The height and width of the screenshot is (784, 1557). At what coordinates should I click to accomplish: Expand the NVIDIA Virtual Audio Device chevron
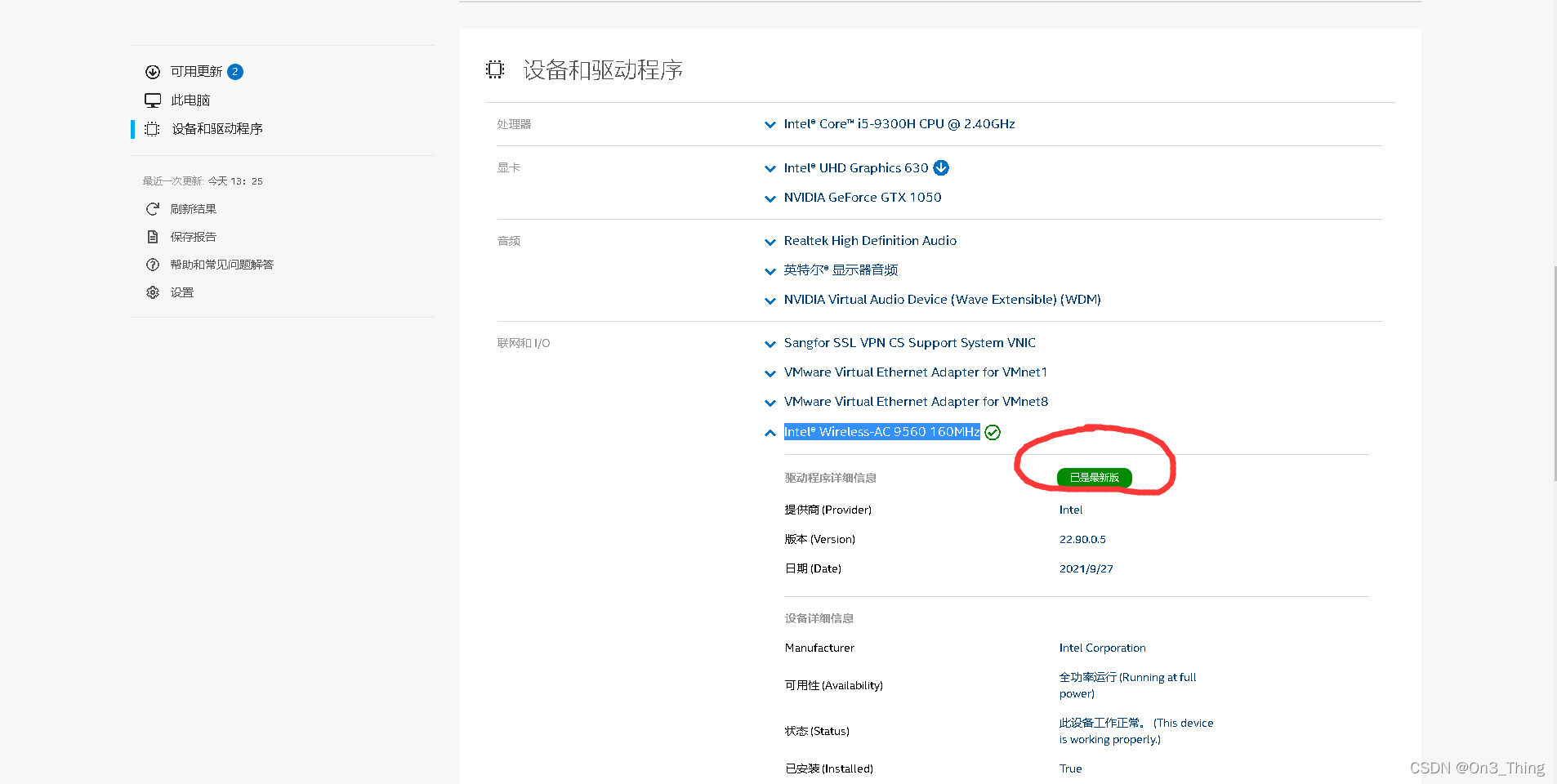770,301
